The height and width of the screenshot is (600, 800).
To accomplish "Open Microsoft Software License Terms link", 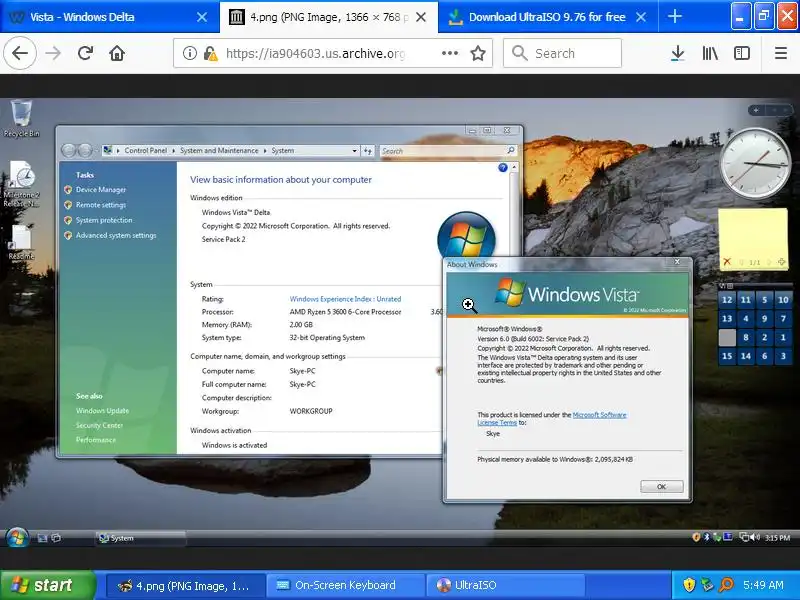I will pos(552,419).
